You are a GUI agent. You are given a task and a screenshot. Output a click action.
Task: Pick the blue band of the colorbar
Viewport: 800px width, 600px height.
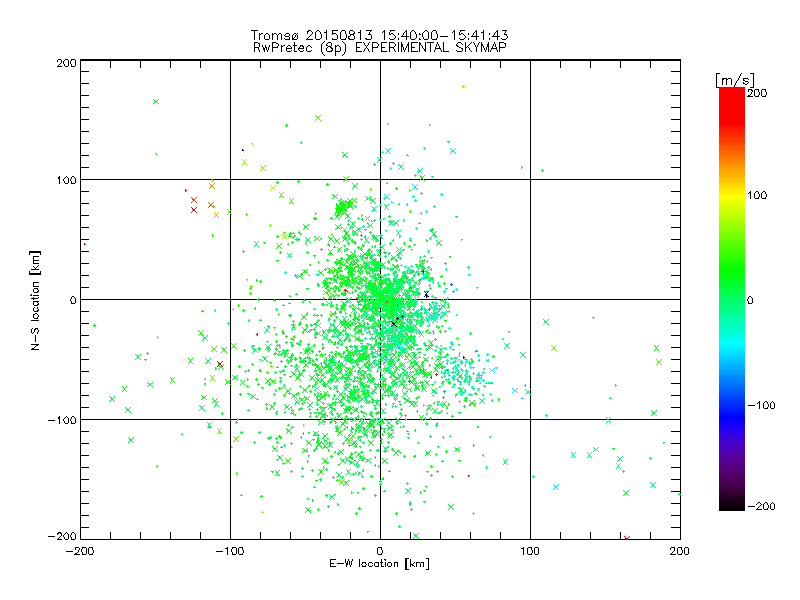[x=732, y=416]
